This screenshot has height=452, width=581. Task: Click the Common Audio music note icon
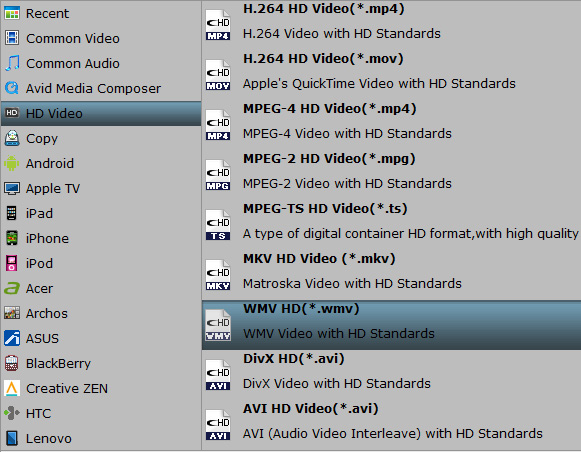[12, 63]
